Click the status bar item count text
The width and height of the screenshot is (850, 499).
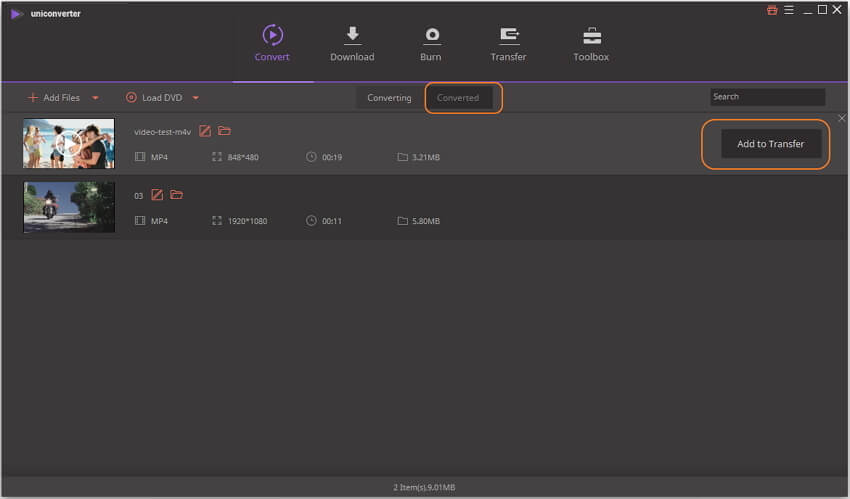click(424, 488)
